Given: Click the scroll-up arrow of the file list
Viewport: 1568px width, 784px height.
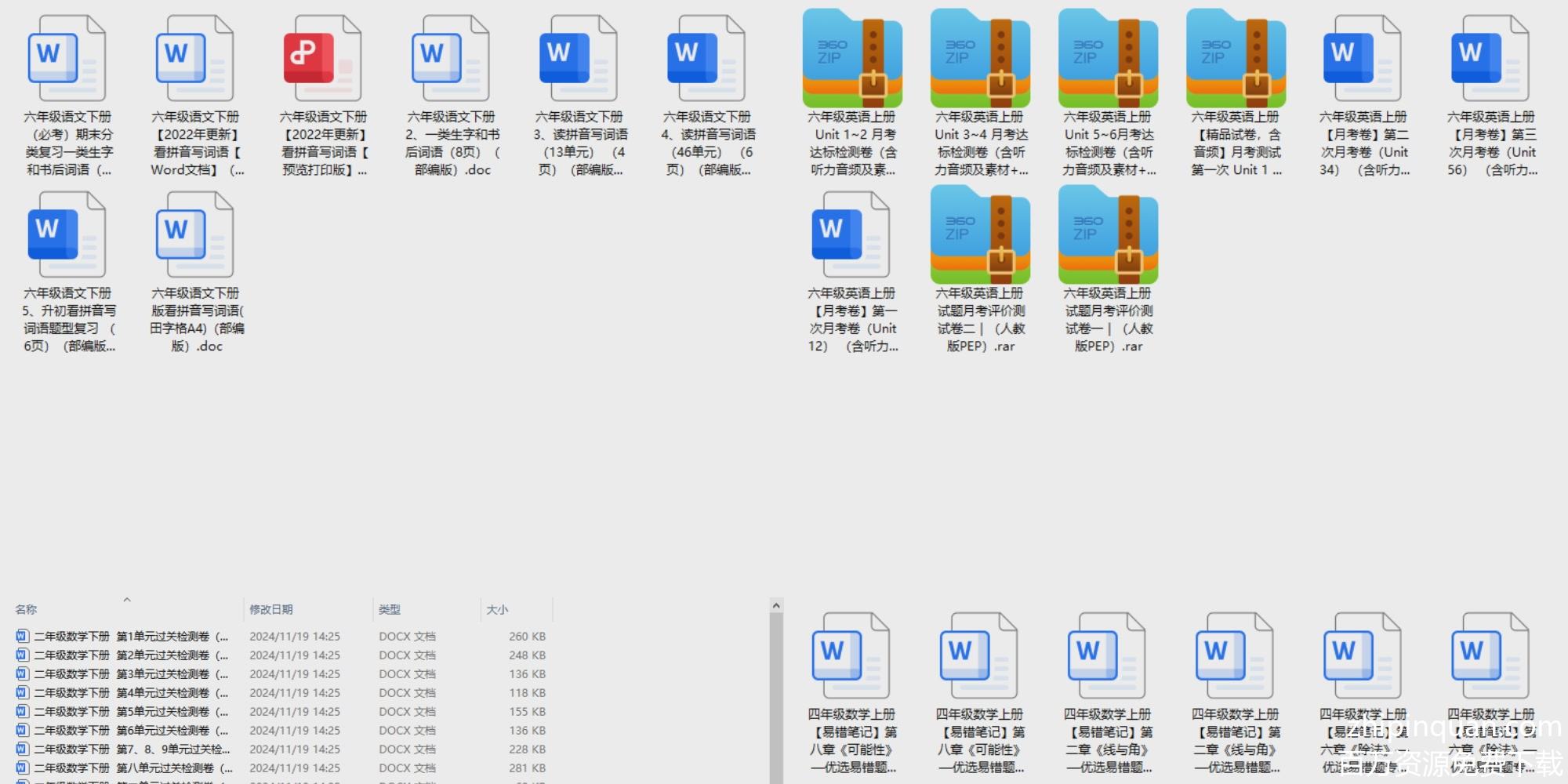Looking at the screenshot, I should (x=776, y=605).
